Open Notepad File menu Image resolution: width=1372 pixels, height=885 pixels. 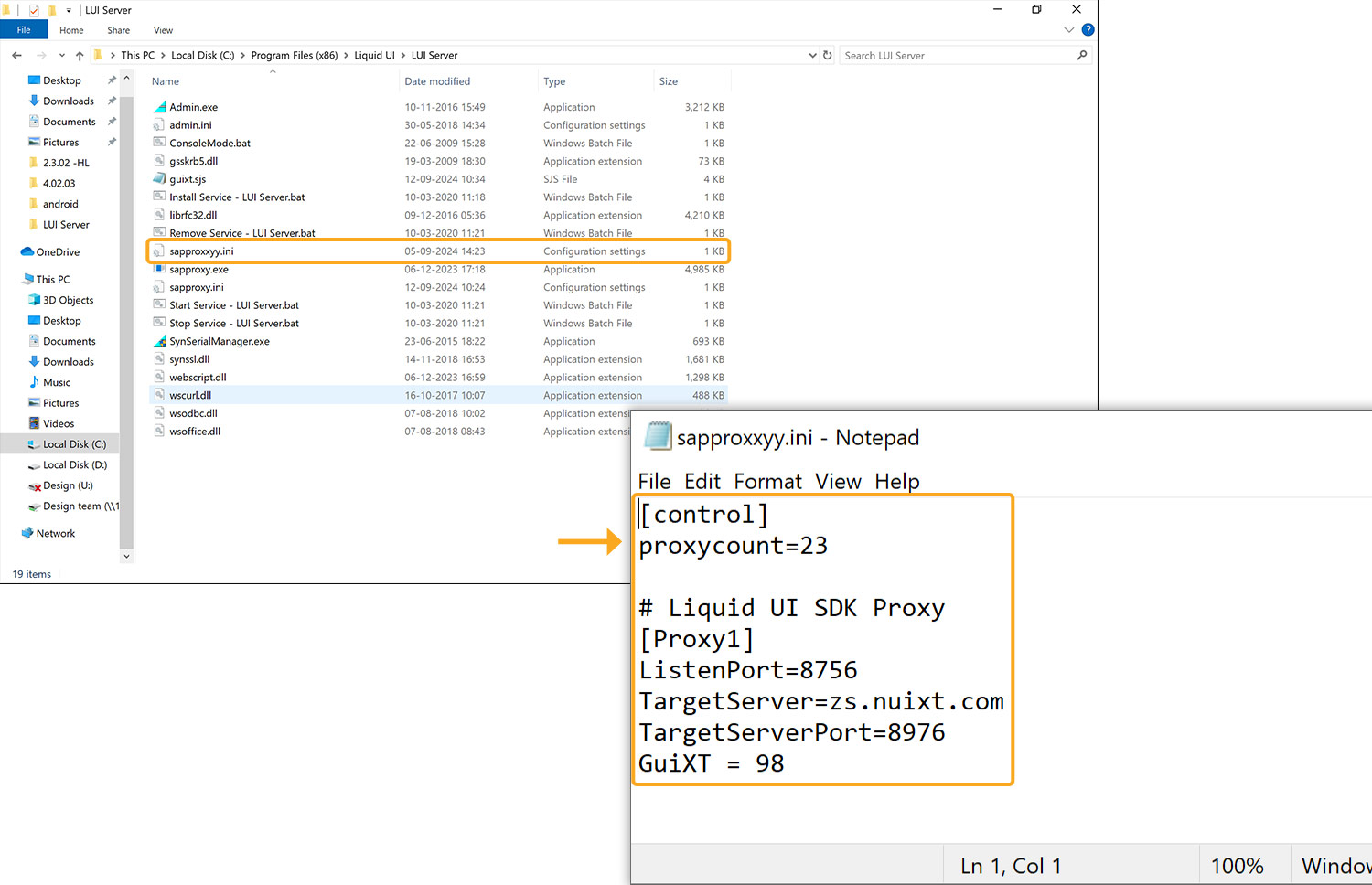654,482
